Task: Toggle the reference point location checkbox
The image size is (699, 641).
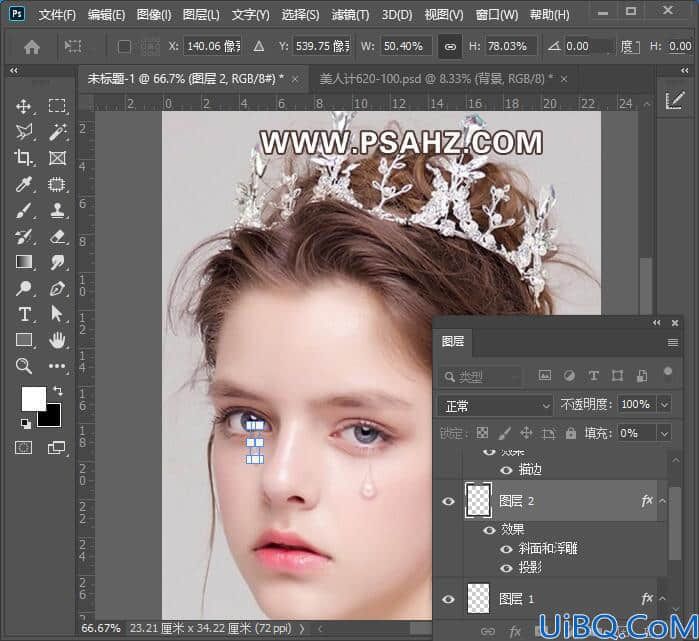Action: tap(124, 46)
